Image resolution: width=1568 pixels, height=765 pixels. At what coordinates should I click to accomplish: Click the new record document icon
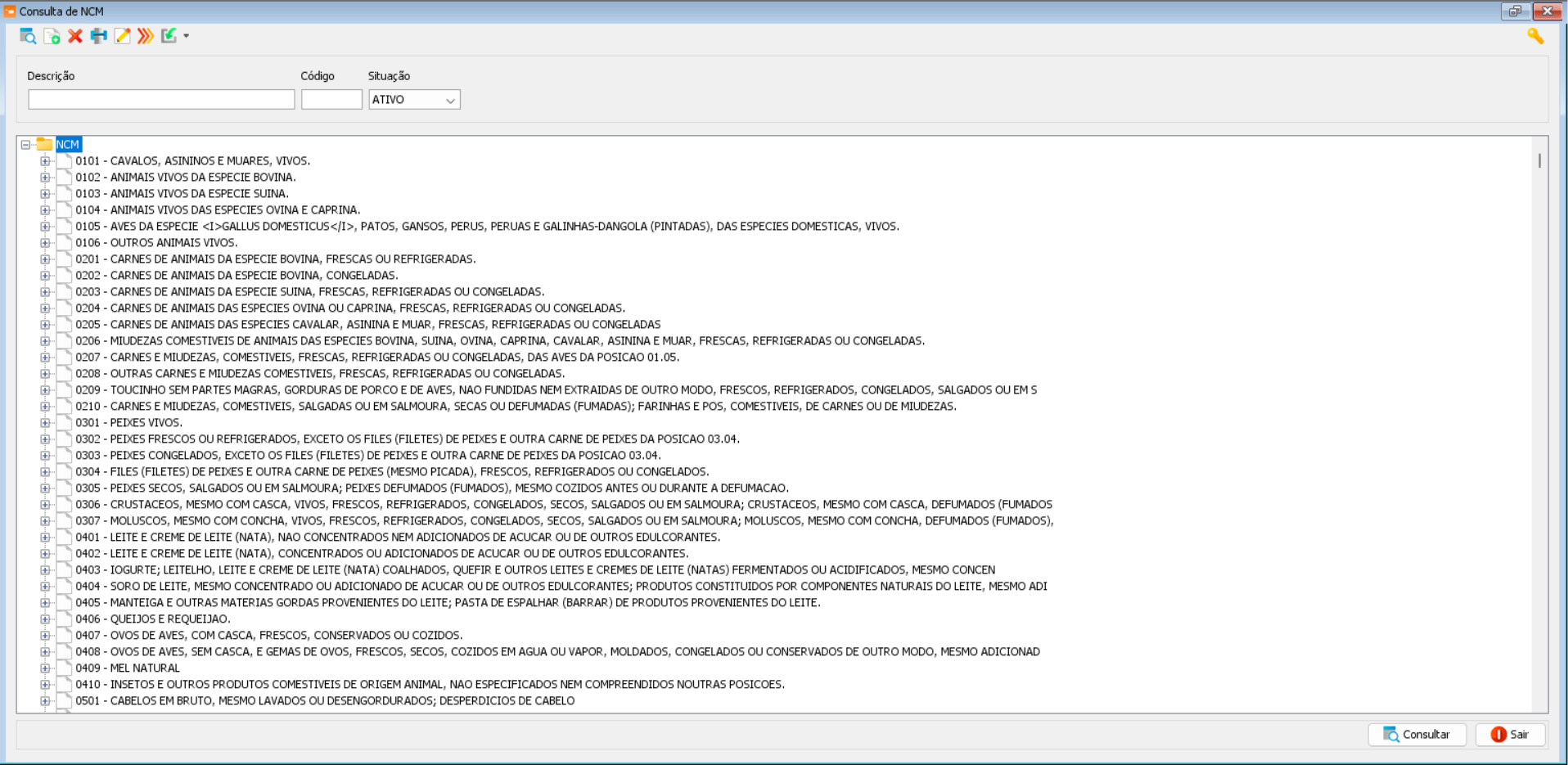[52, 36]
